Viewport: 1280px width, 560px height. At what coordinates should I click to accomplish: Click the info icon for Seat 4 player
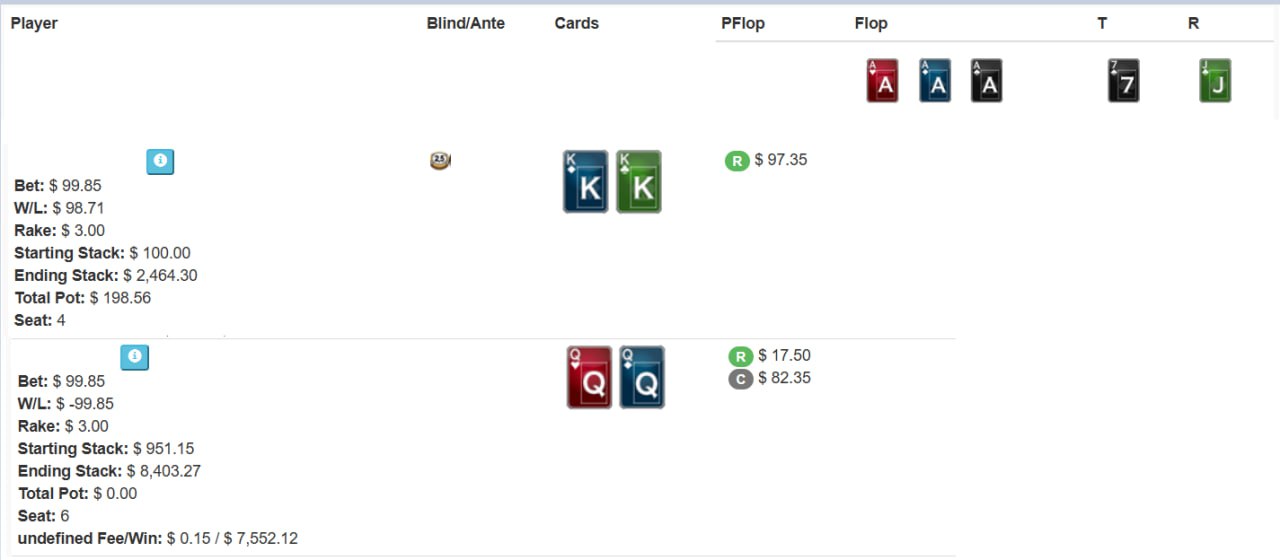coord(160,161)
